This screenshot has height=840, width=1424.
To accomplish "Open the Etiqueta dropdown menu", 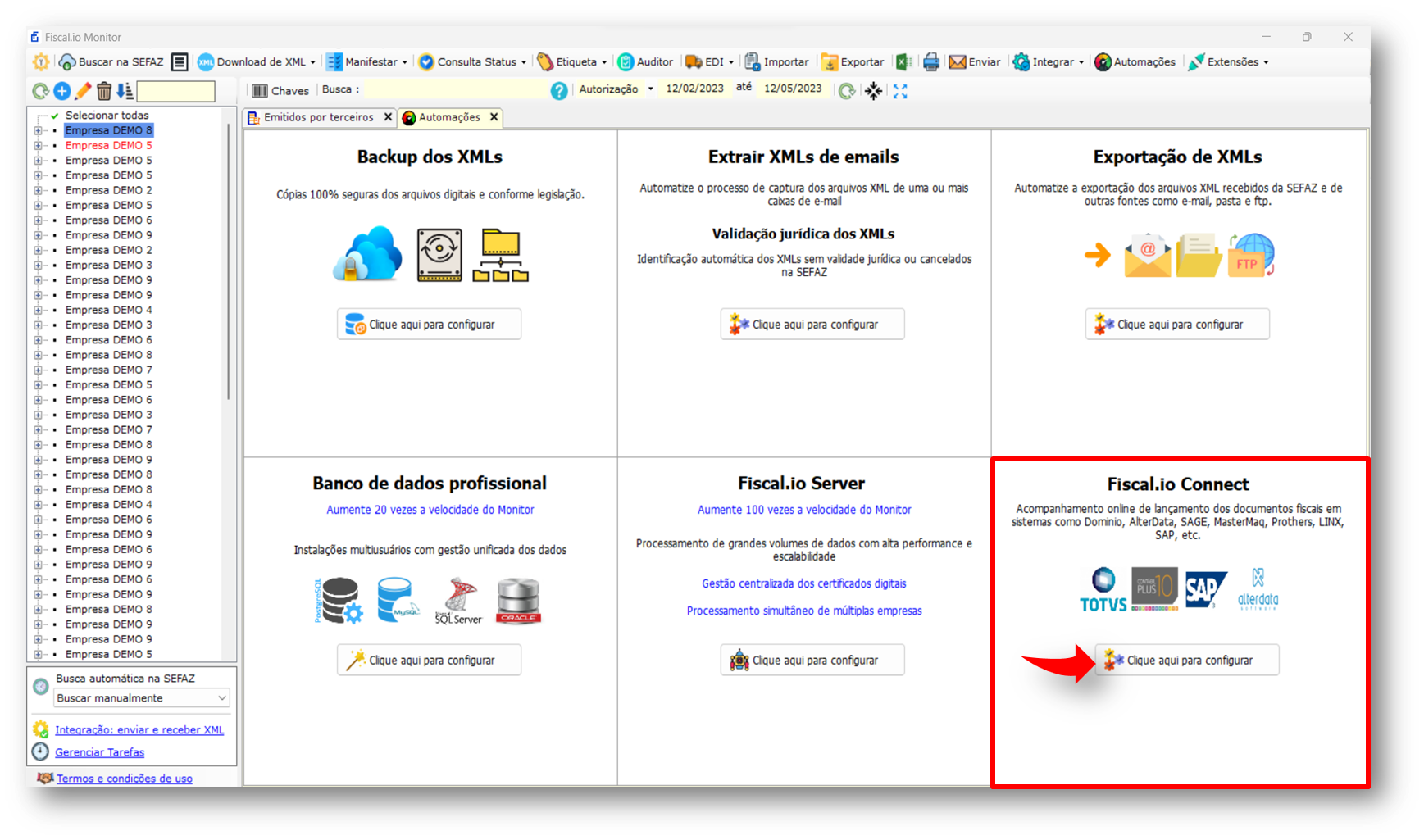I will [x=604, y=62].
